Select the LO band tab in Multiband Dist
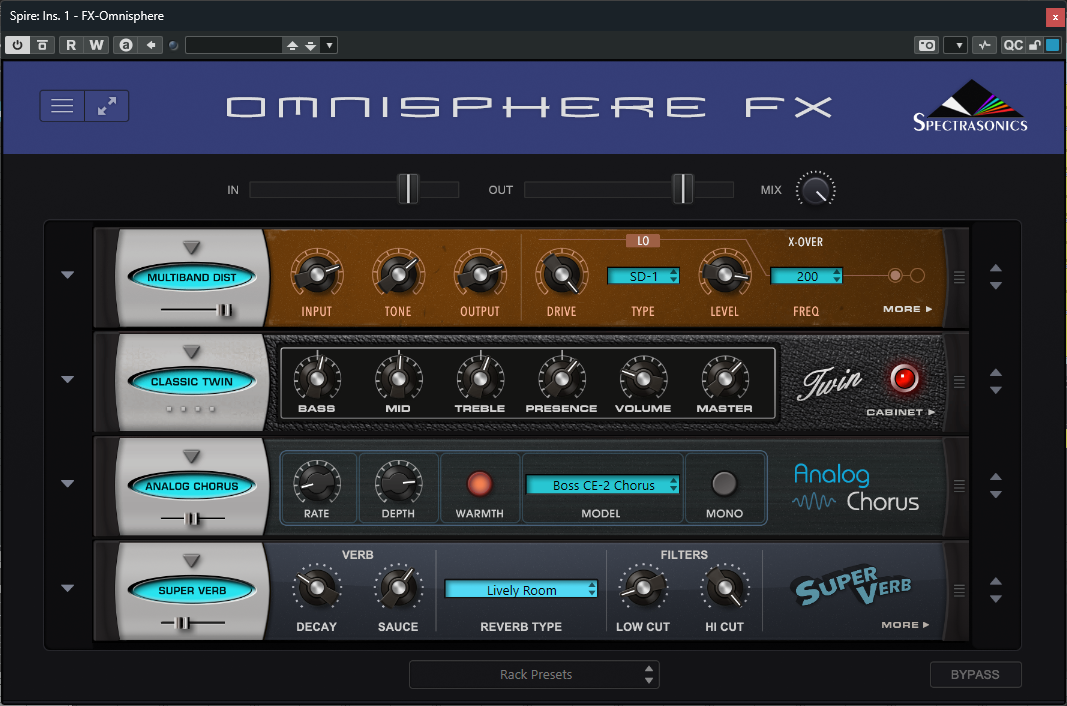Screen dimensions: 1067x706 (643, 241)
